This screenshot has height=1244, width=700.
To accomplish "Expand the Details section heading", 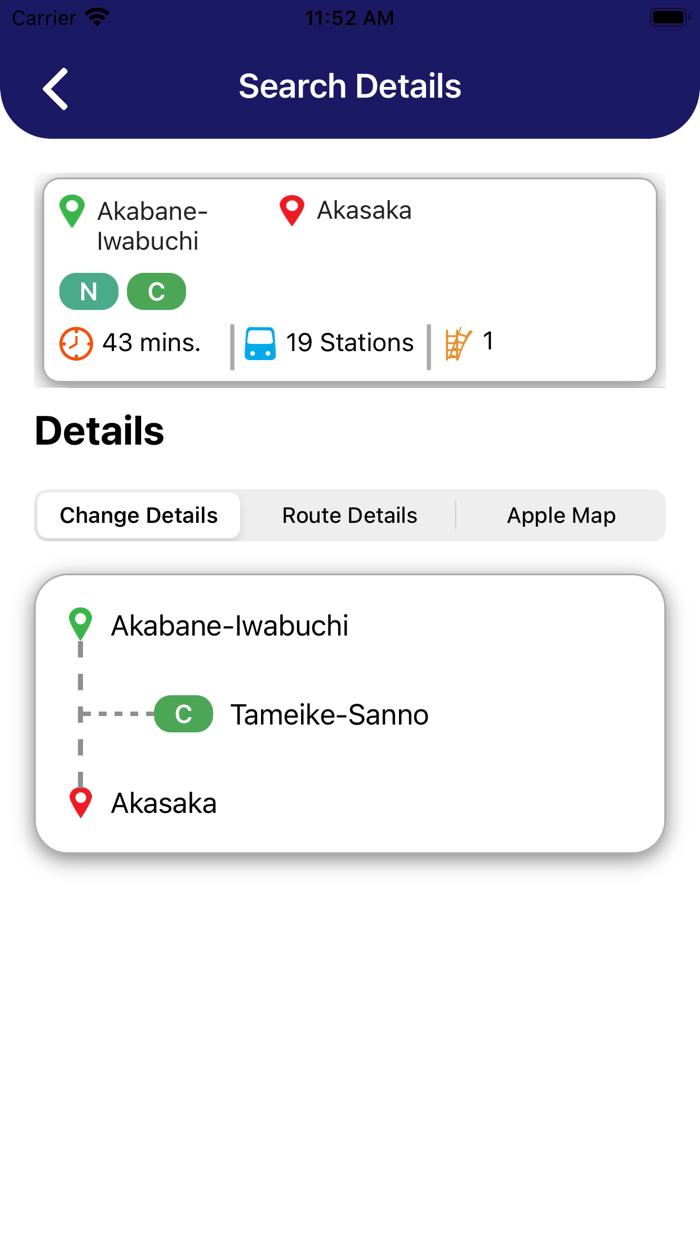I will [98, 430].
